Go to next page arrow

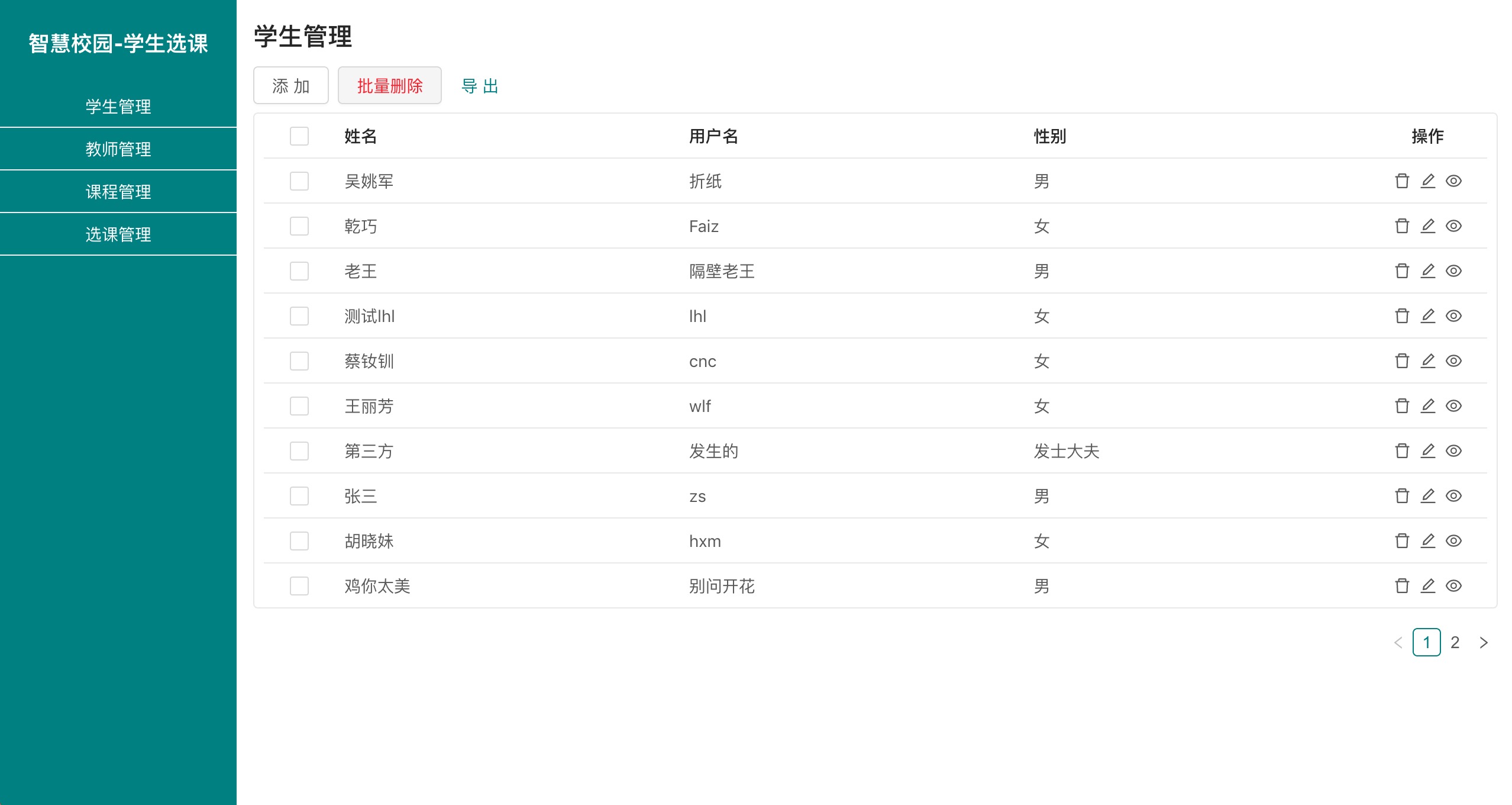[1483, 642]
